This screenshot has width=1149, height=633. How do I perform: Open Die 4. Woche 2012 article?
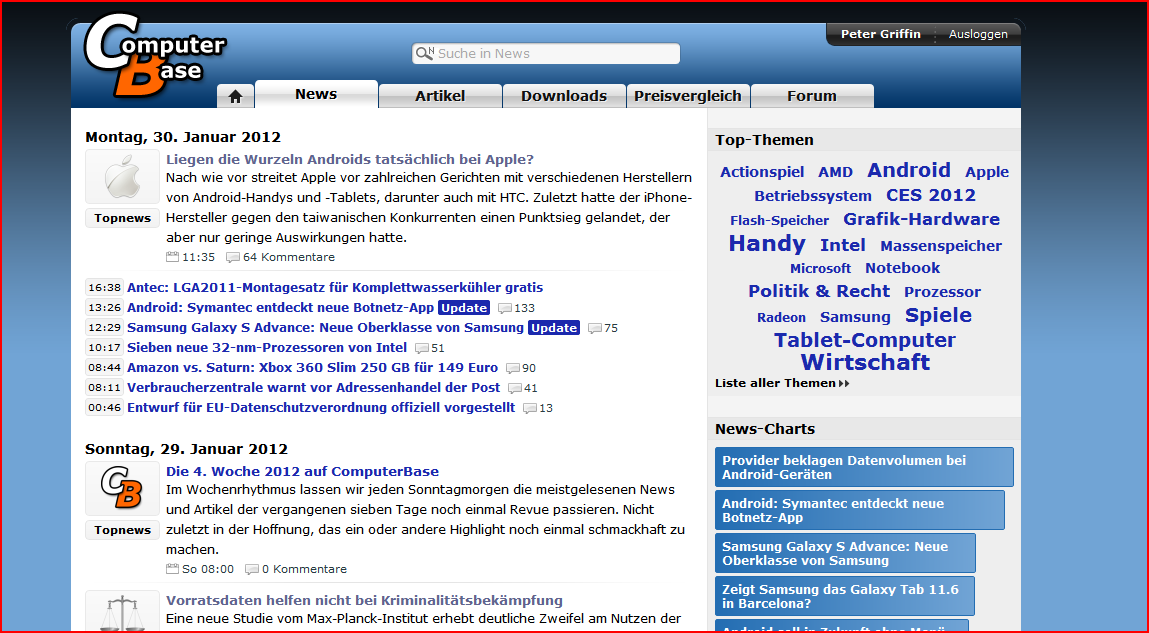coord(303,471)
